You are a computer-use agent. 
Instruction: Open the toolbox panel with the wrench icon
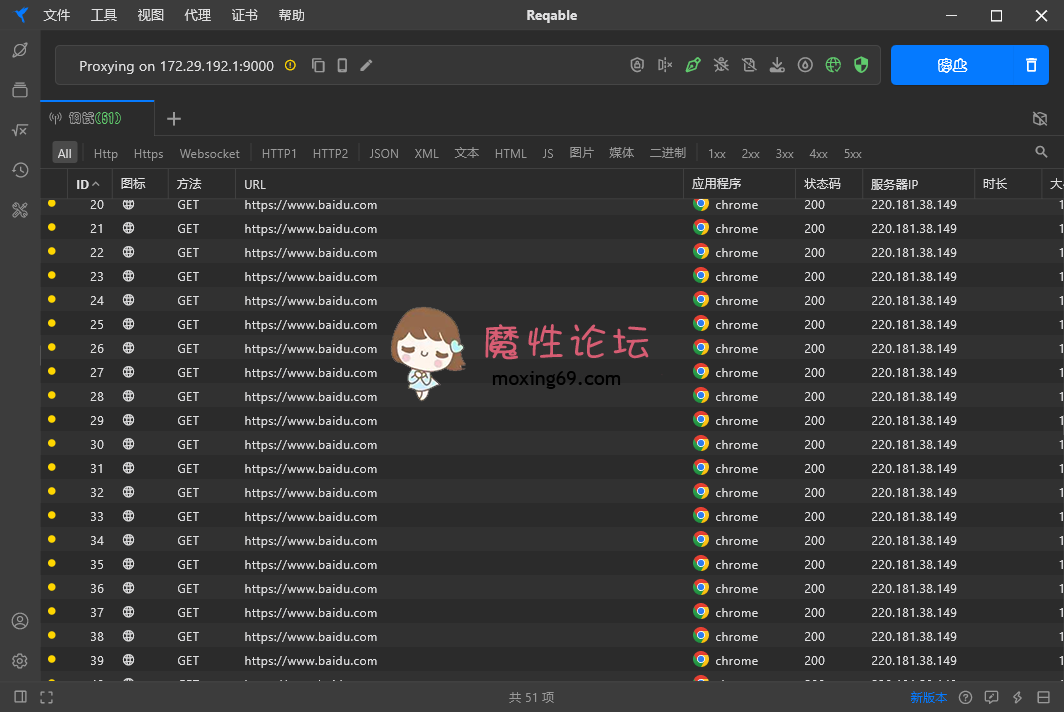[x=20, y=210]
